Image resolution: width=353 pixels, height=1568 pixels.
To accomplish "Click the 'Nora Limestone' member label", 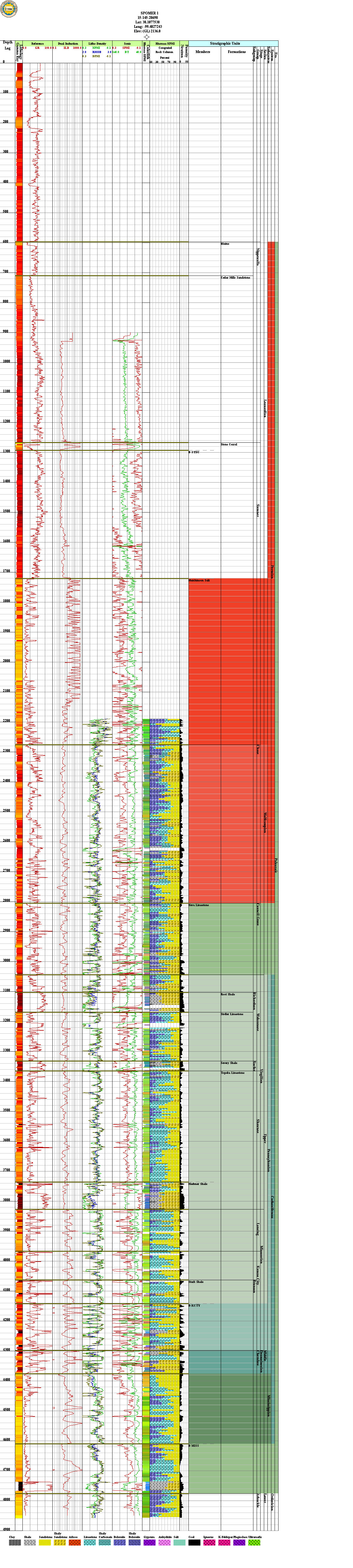I will coord(199,905).
